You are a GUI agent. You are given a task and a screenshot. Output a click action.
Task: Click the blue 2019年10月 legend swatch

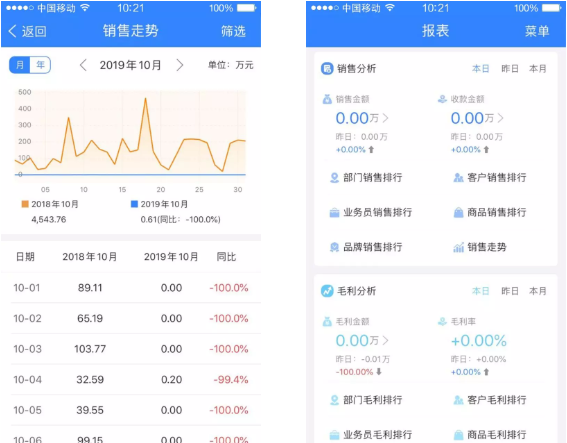[134, 204]
